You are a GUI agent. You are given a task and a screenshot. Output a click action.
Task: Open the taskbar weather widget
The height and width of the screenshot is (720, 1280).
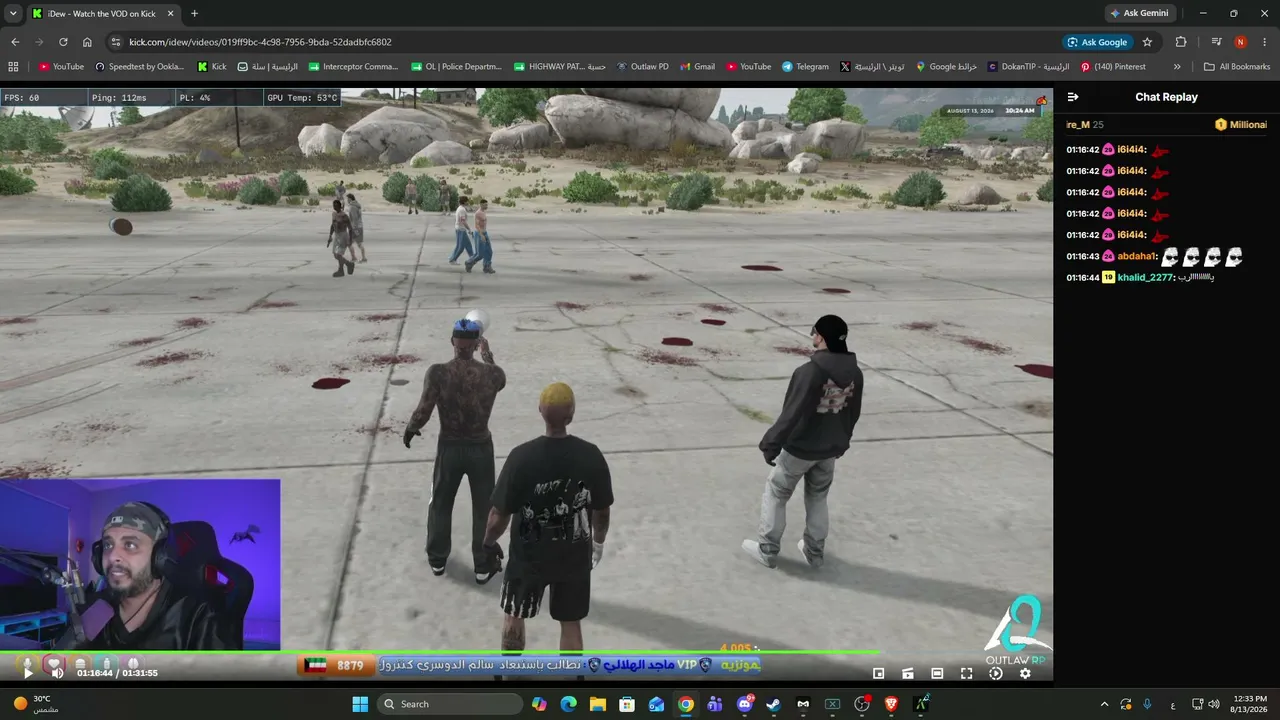[x=36, y=704]
